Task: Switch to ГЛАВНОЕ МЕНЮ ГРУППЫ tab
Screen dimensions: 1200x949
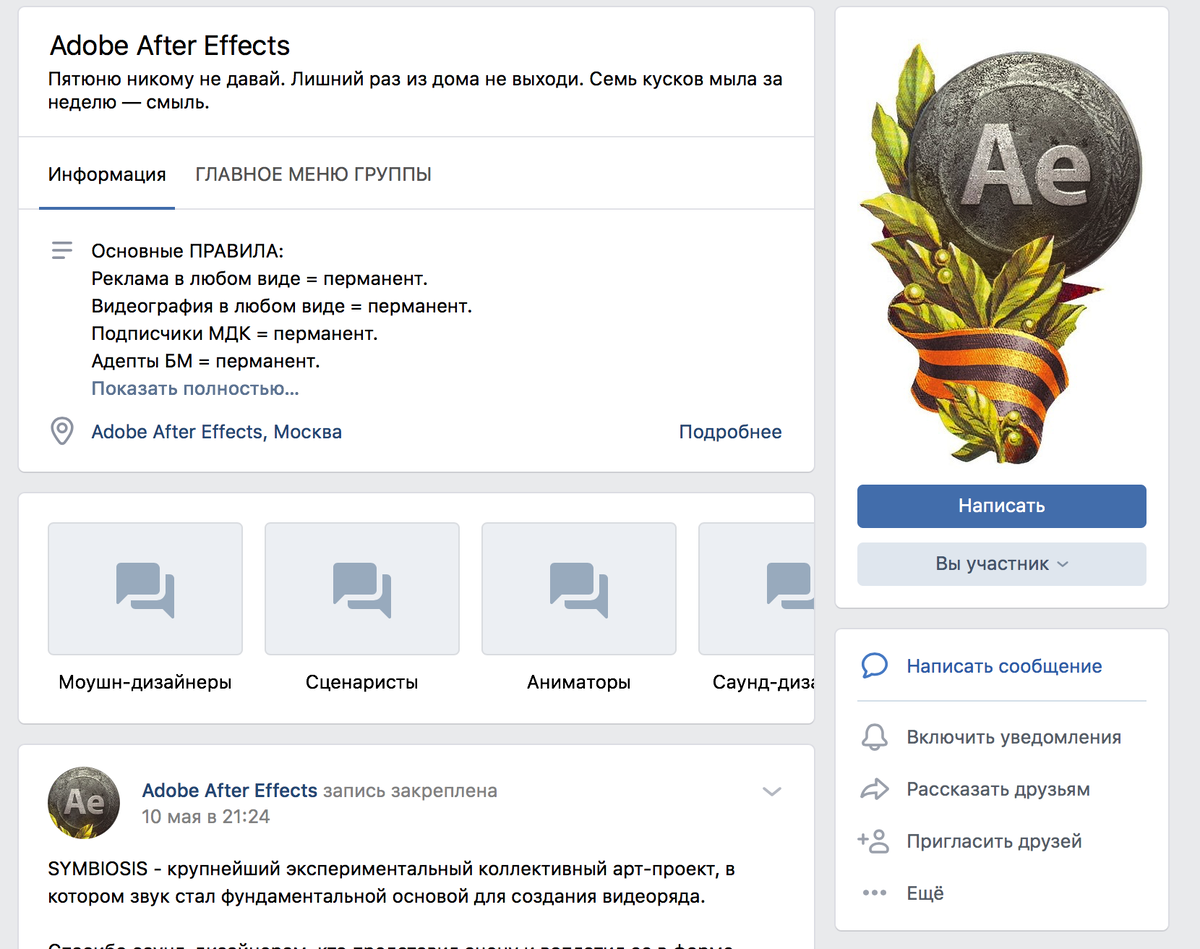Action: 313,174
